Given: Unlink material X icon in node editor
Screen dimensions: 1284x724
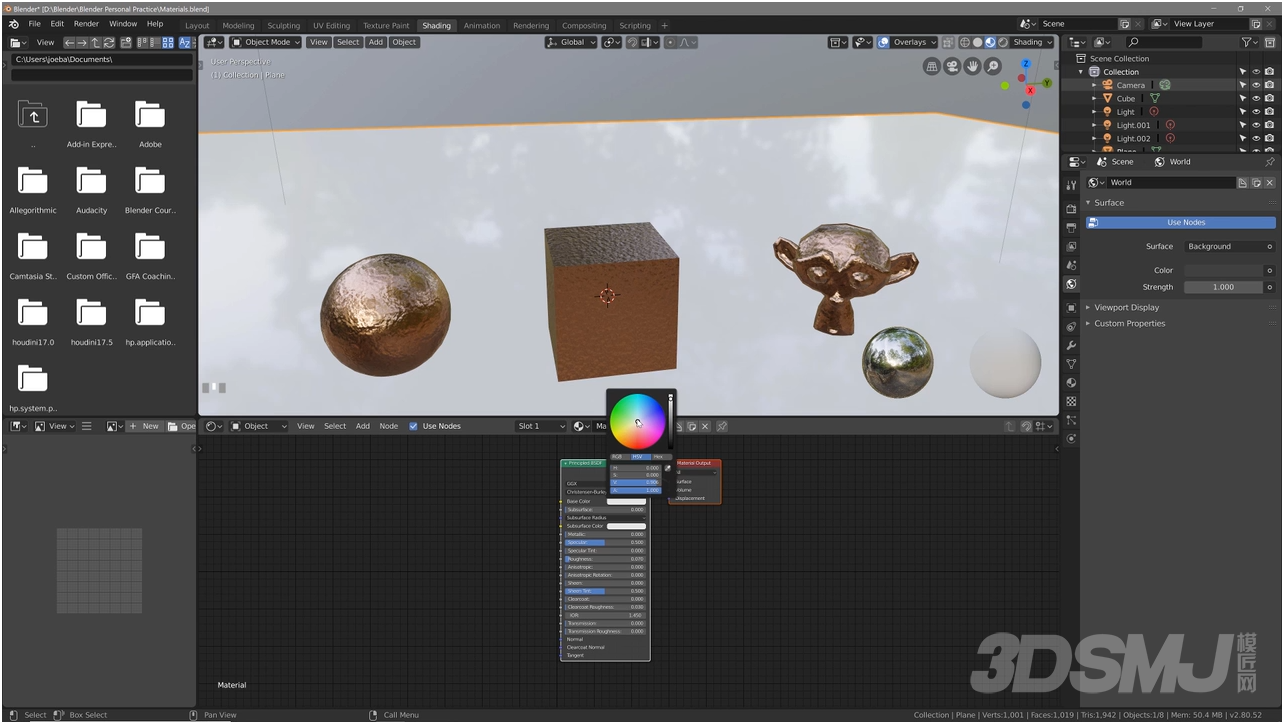Looking at the screenshot, I should point(705,426).
